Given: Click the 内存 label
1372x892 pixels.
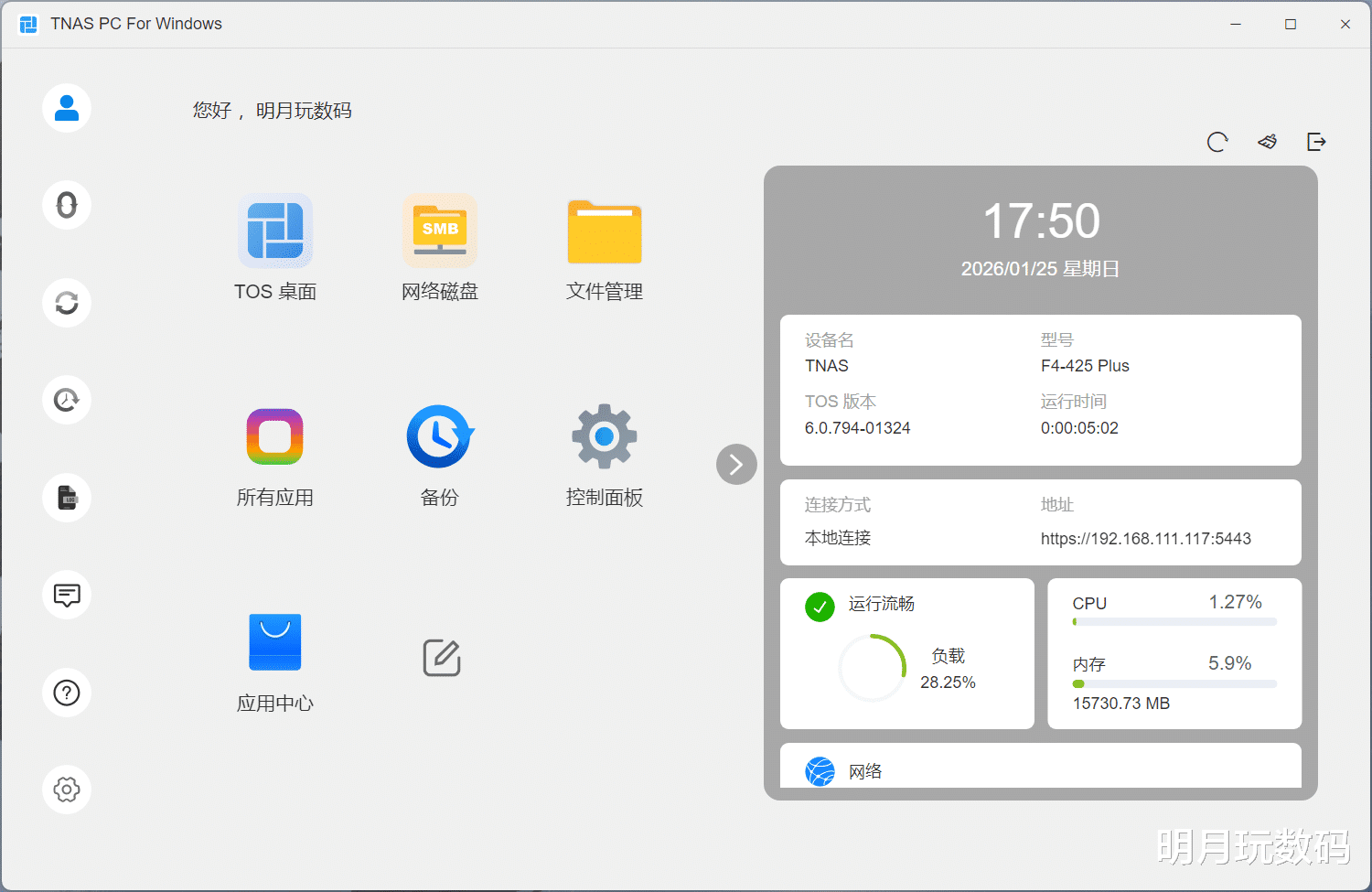Looking at the screenshot, I should pyautogui.click(x=1089, y=665).
